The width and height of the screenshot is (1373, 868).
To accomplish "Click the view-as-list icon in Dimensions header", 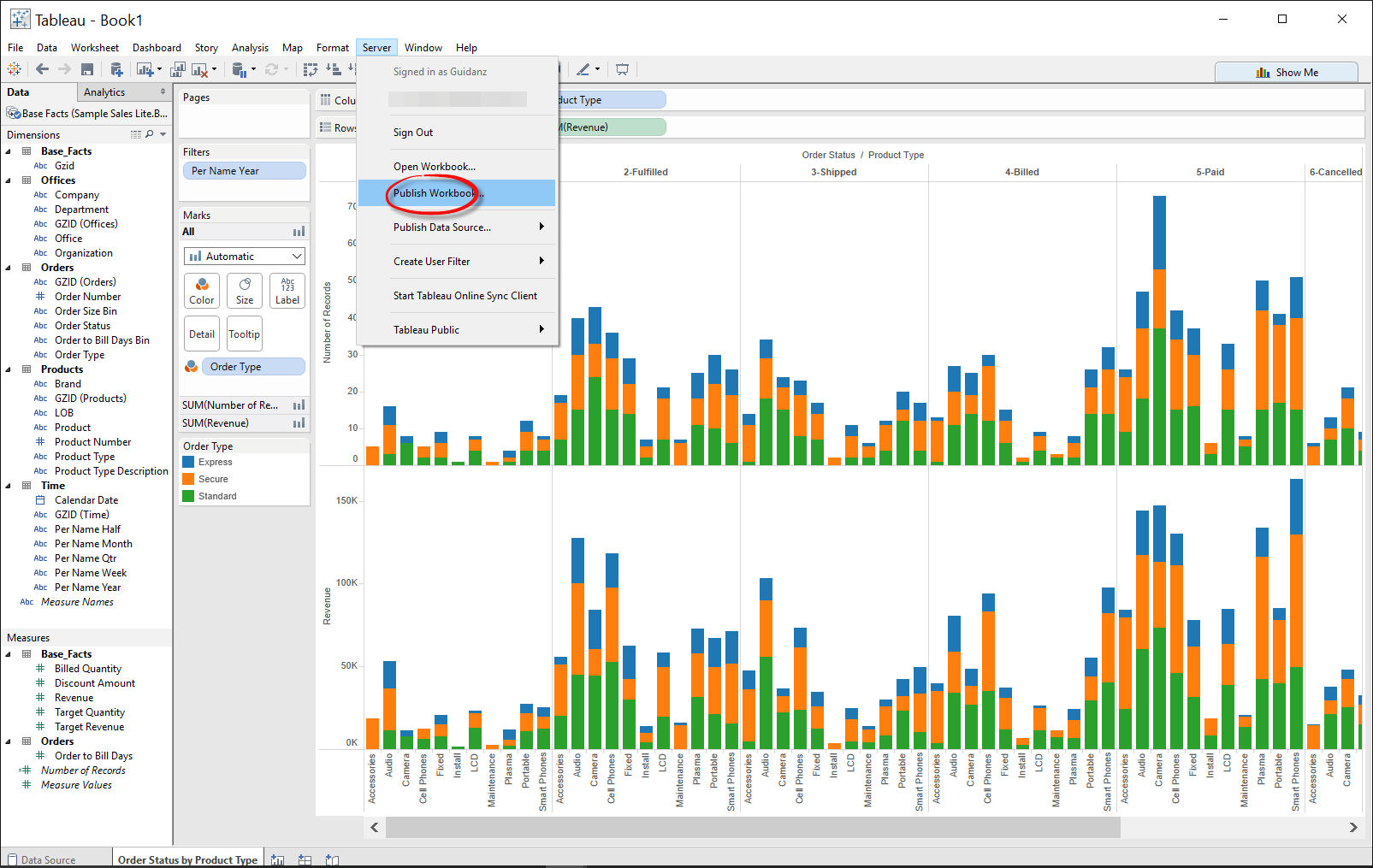I will pyautogui.click(x=135, y=134).
